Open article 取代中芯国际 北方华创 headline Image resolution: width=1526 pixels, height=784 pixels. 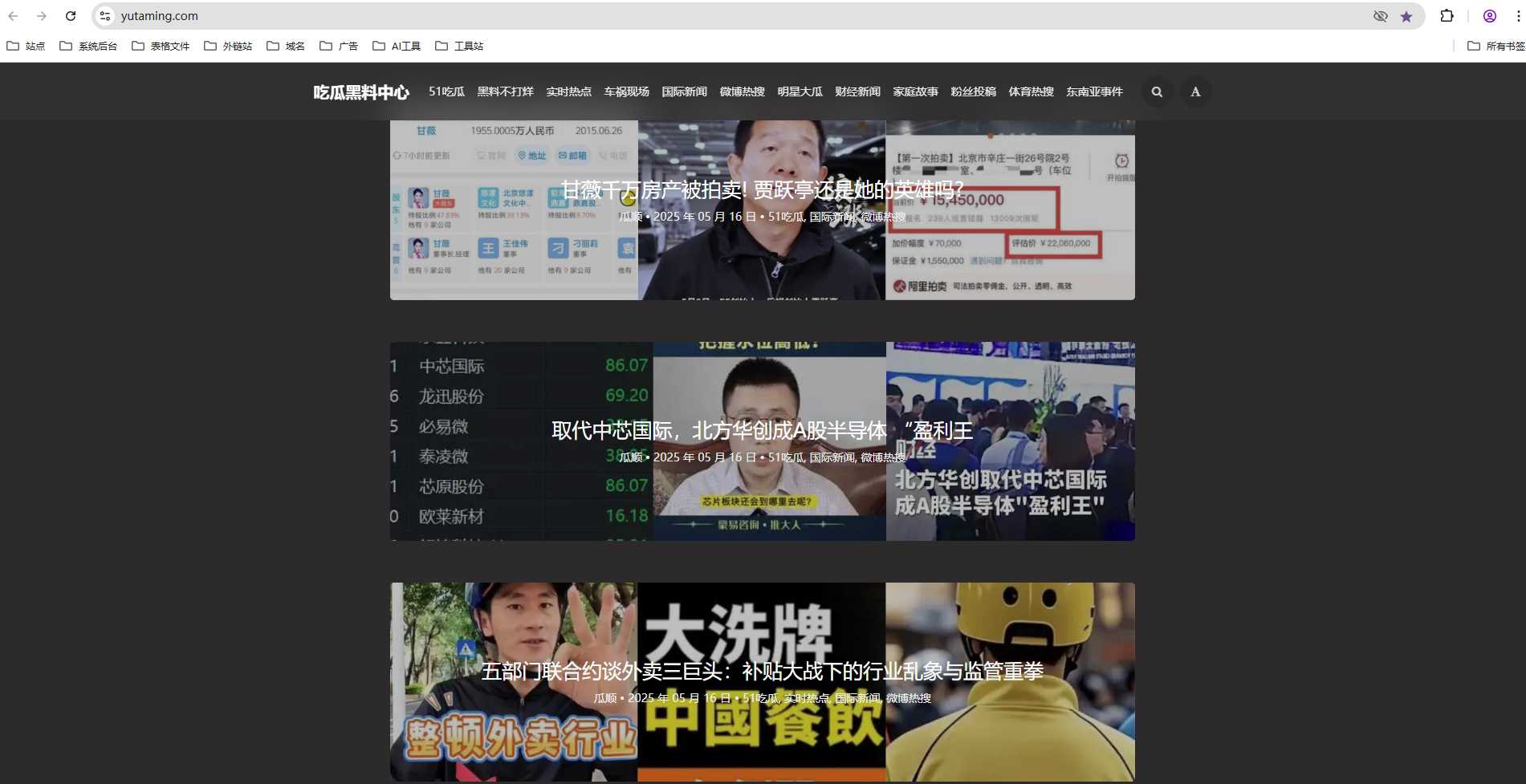pyautogui.click(x=762, y=431)
